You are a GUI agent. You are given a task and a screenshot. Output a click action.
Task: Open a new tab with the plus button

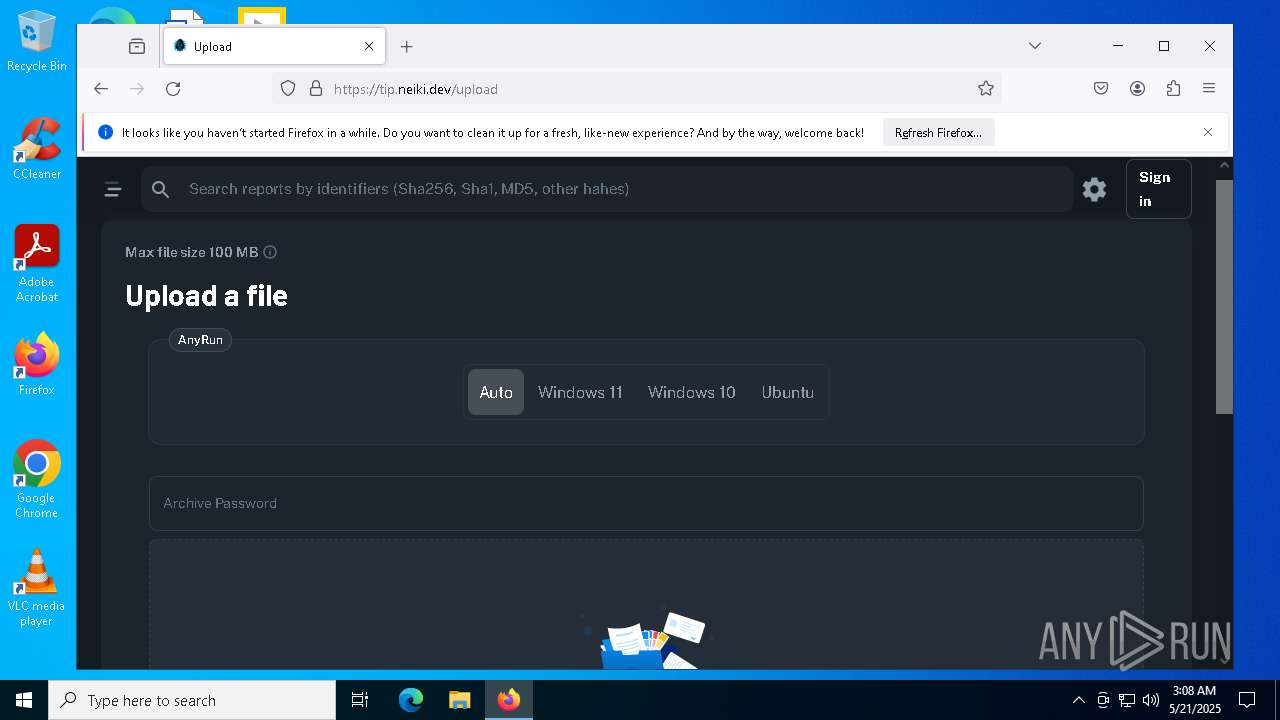click(406, 46)
